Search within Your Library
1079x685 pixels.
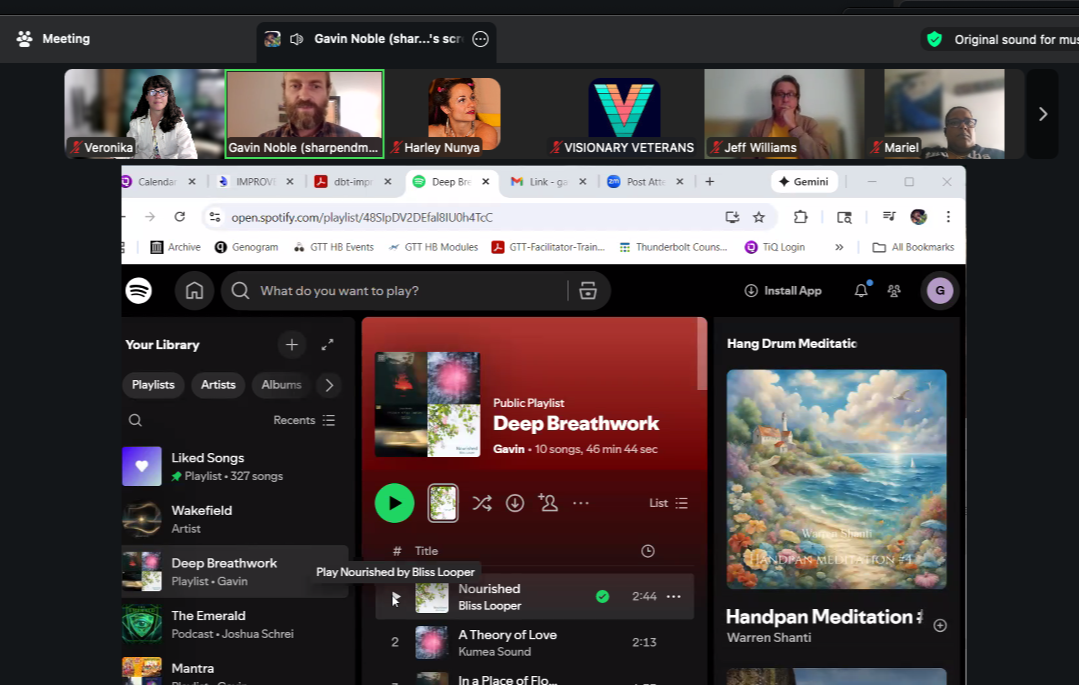[136, 420]
